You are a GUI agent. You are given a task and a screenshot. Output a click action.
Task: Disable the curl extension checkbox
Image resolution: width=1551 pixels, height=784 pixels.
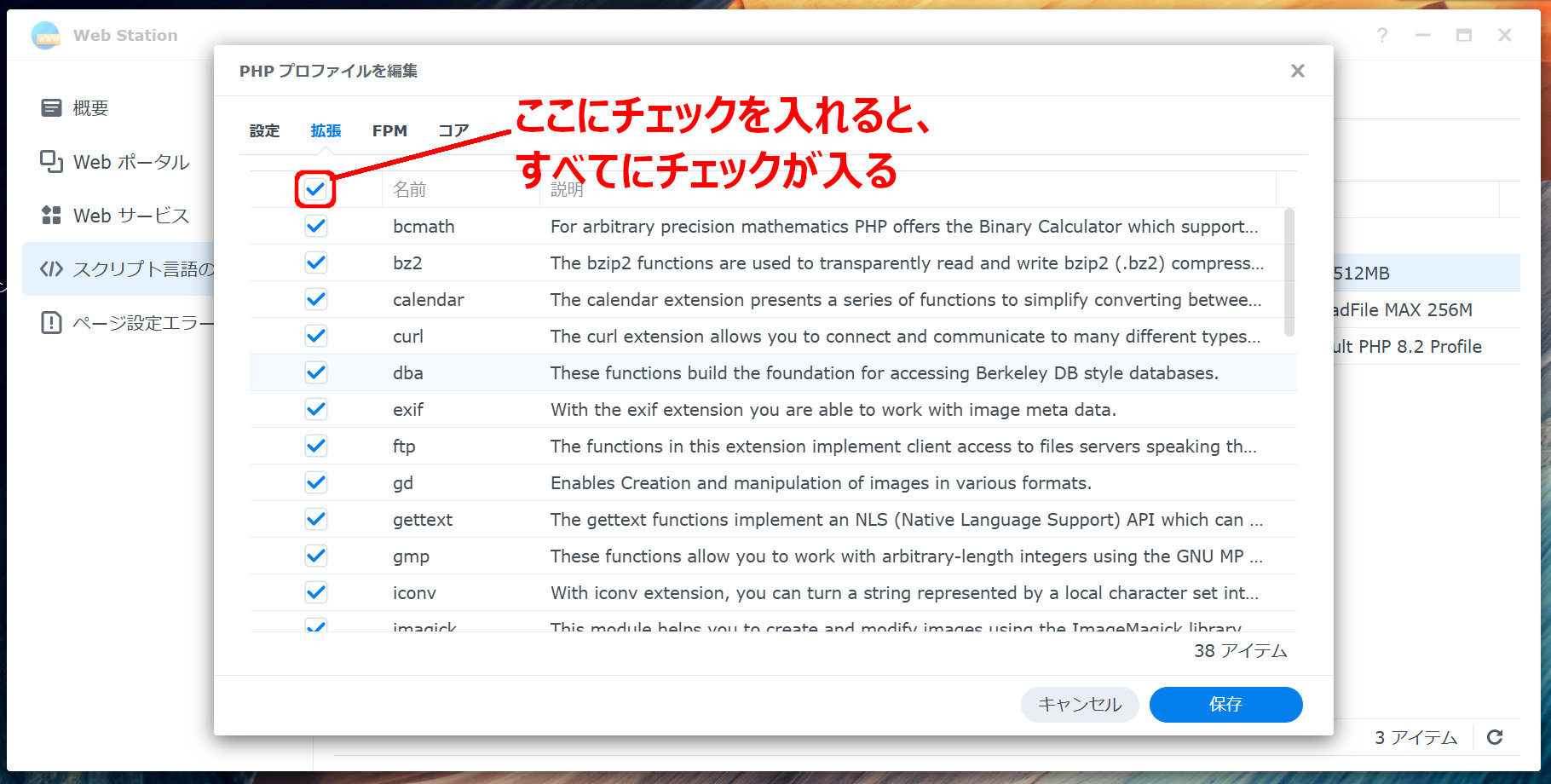click(x=315, y=337)
